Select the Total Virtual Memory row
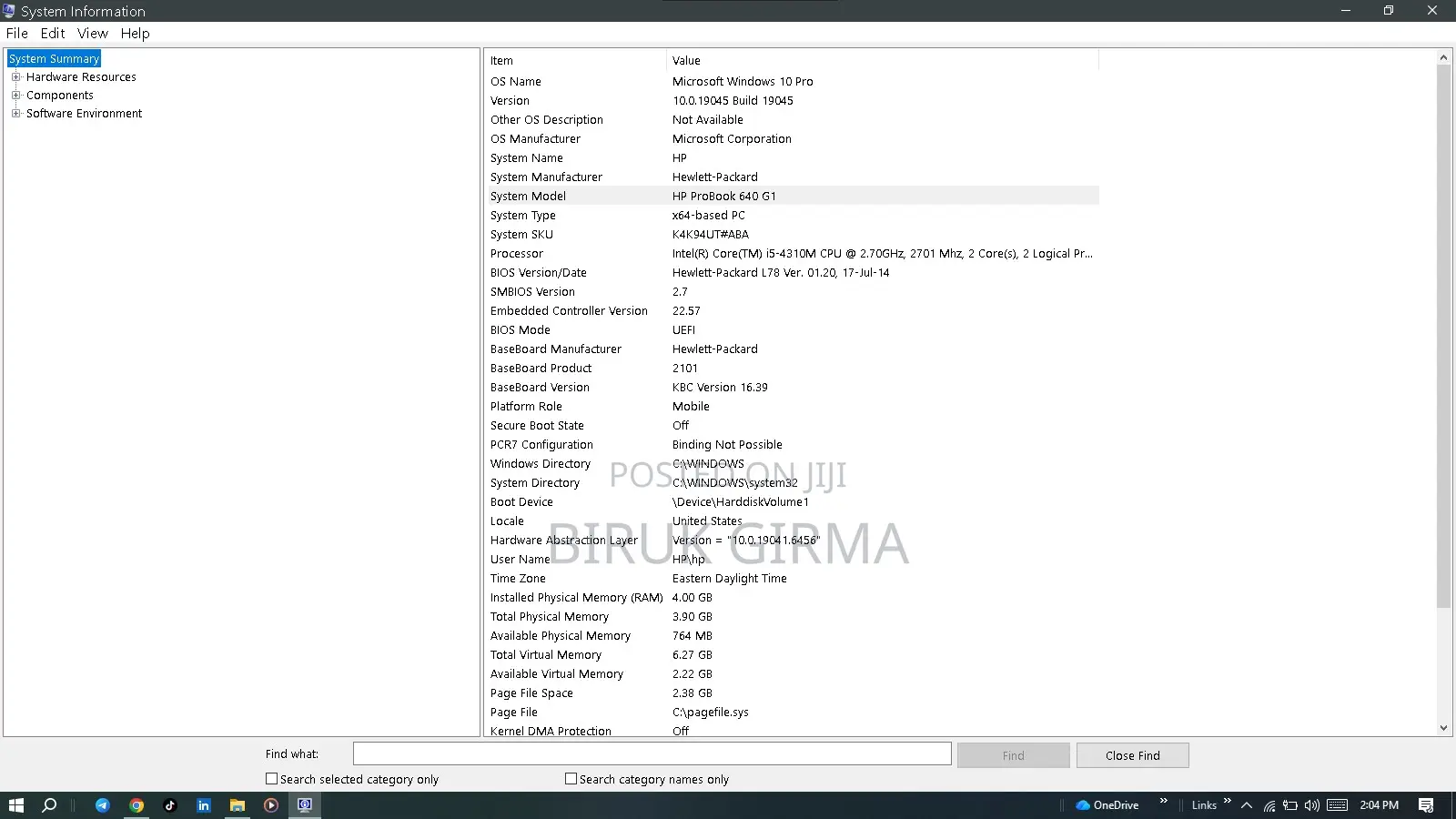Screen dimensions: 1456x819 pyautogui.click(x=792, y=655)
